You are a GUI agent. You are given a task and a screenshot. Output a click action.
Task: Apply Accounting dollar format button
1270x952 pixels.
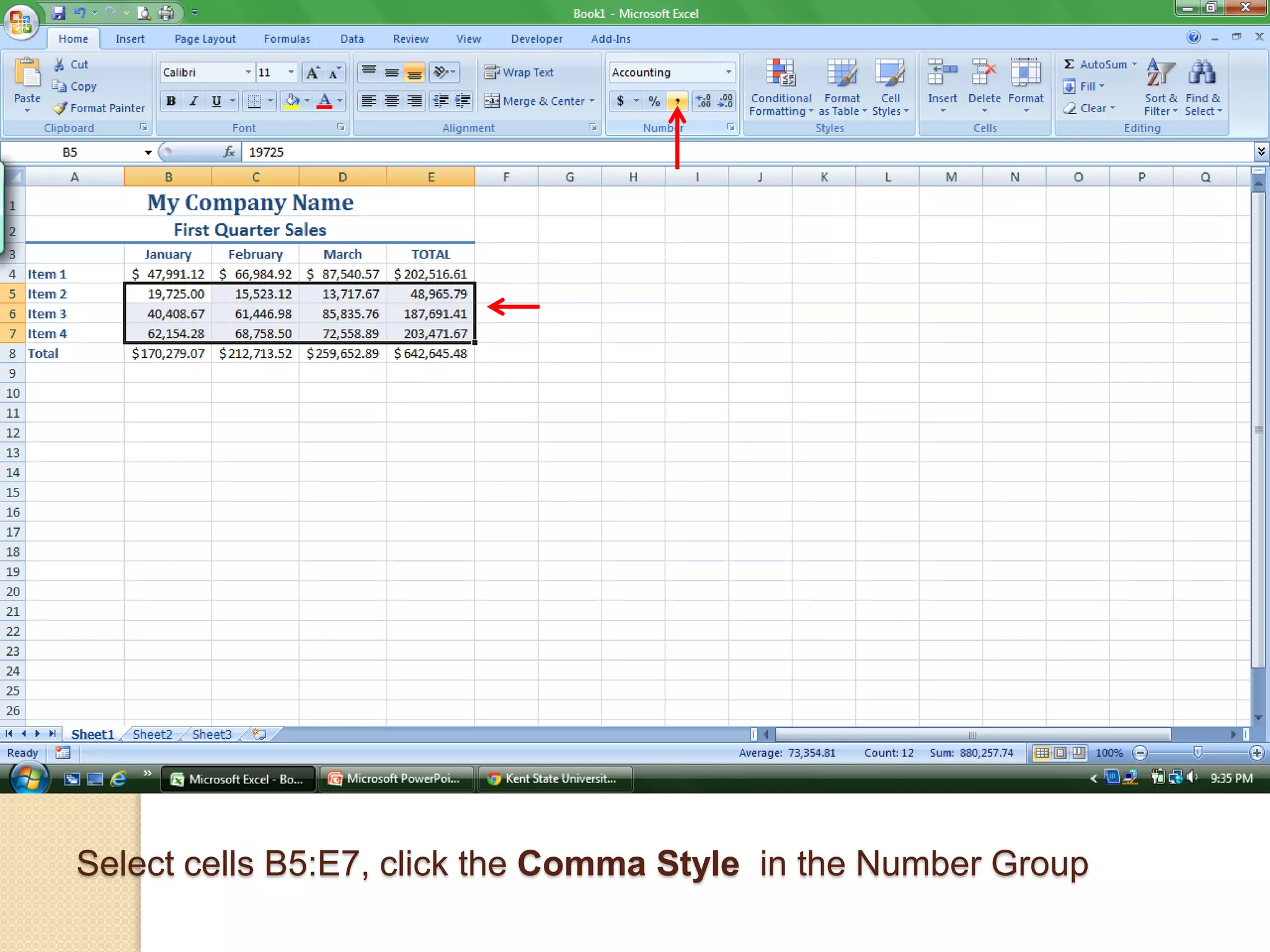tap(620, 101)
